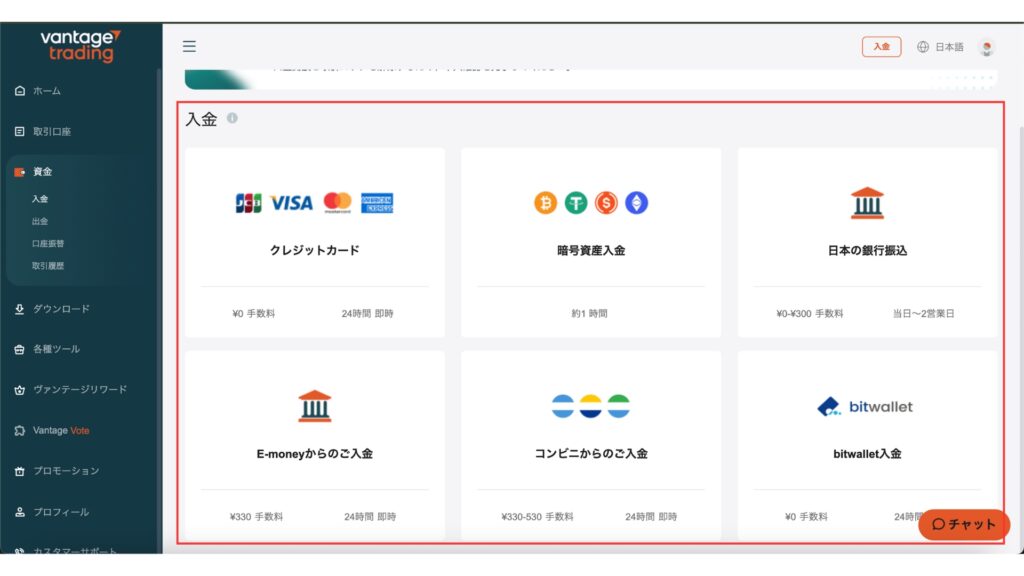
Task: Open 取引口座 in the sidebar
Action: click(51, 131)
